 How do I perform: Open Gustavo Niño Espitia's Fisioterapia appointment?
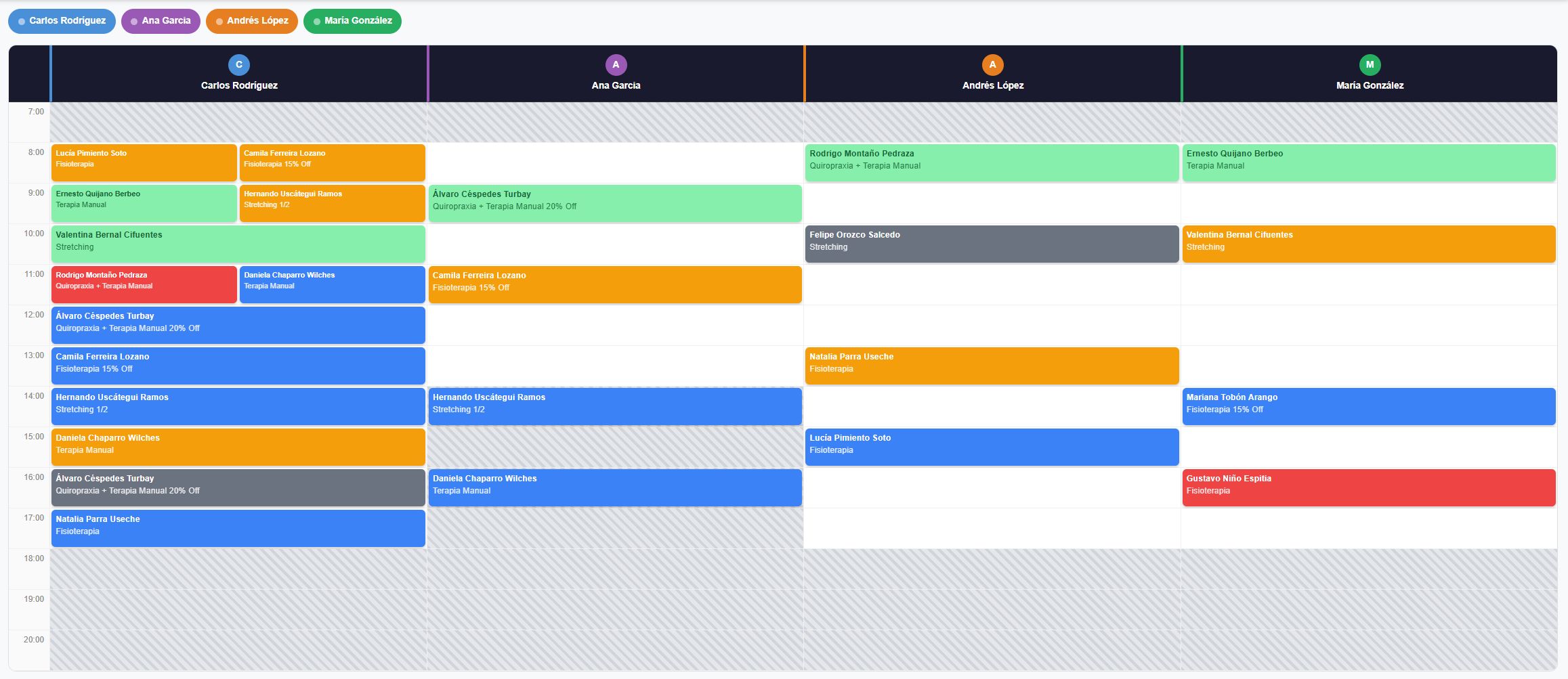[1370, 487]
